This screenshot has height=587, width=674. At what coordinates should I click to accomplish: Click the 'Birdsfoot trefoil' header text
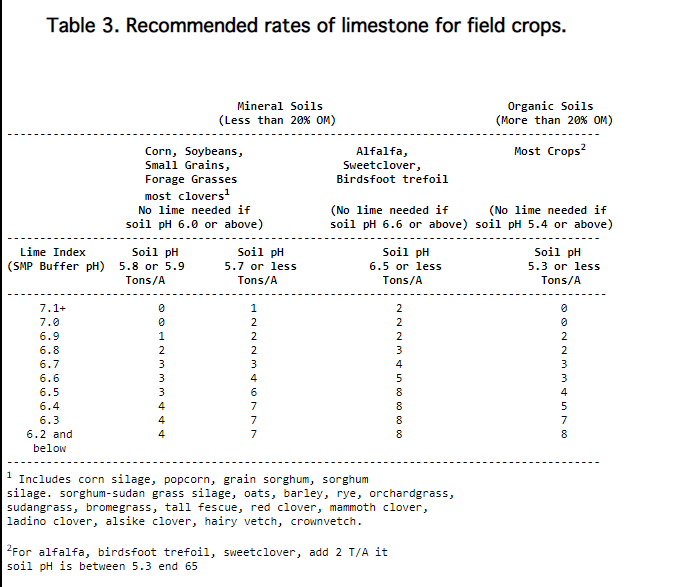click(392, 179)
